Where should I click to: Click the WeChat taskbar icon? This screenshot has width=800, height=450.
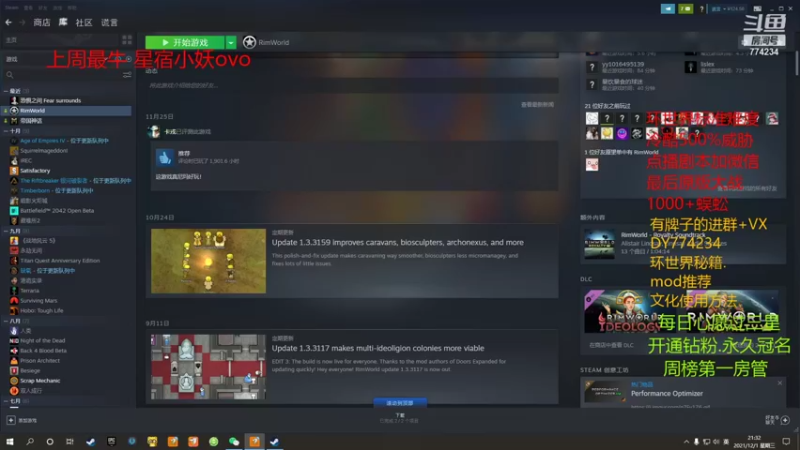(234, 441)
